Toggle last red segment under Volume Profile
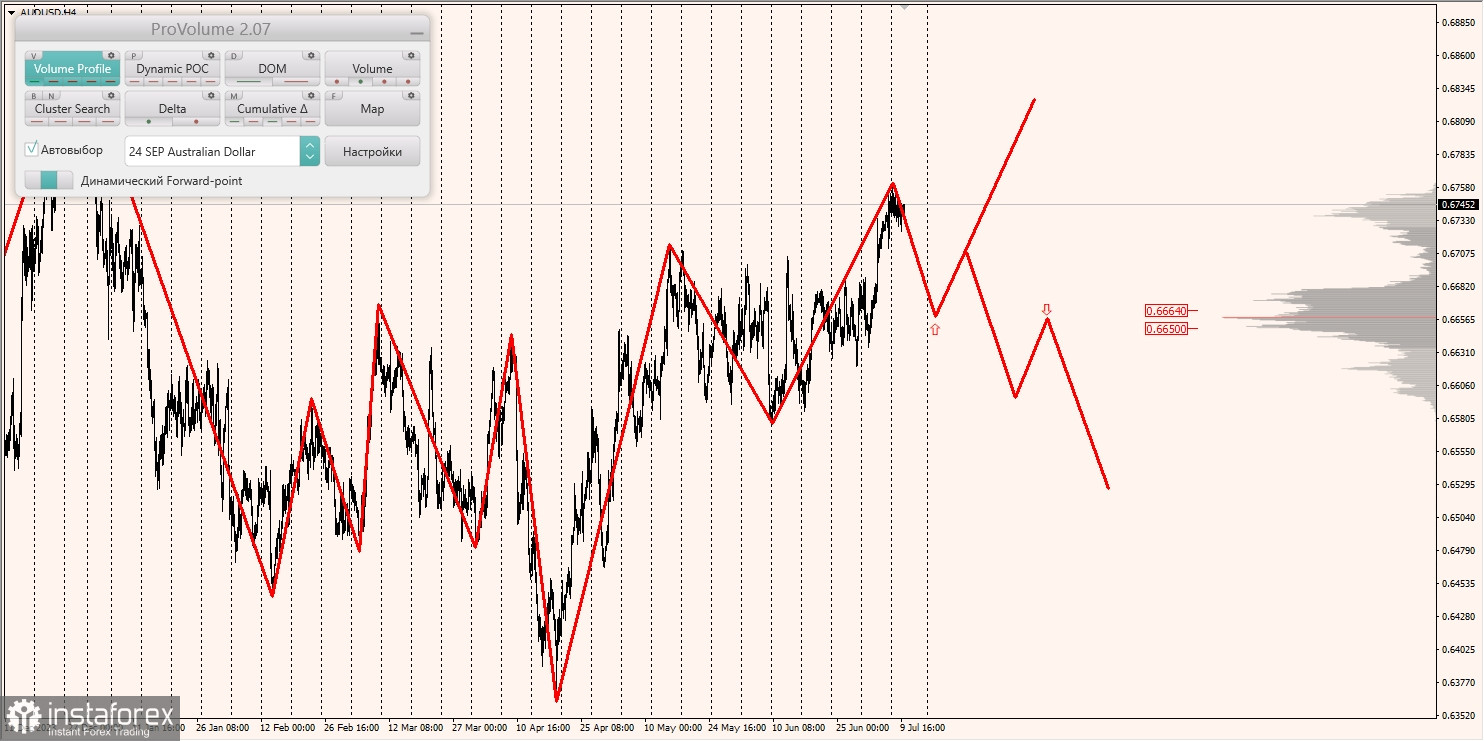 [110, 82]
